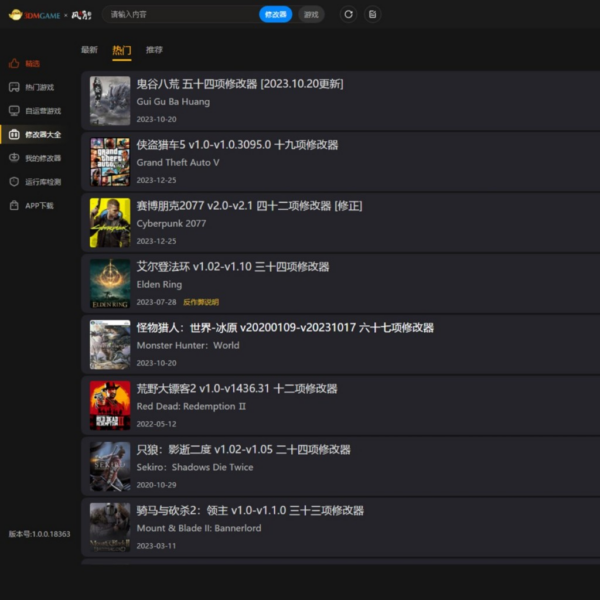This screenshot has width=600, height=600.
Task: Click the 3DMGAME logo
Action: click(34, 15)
